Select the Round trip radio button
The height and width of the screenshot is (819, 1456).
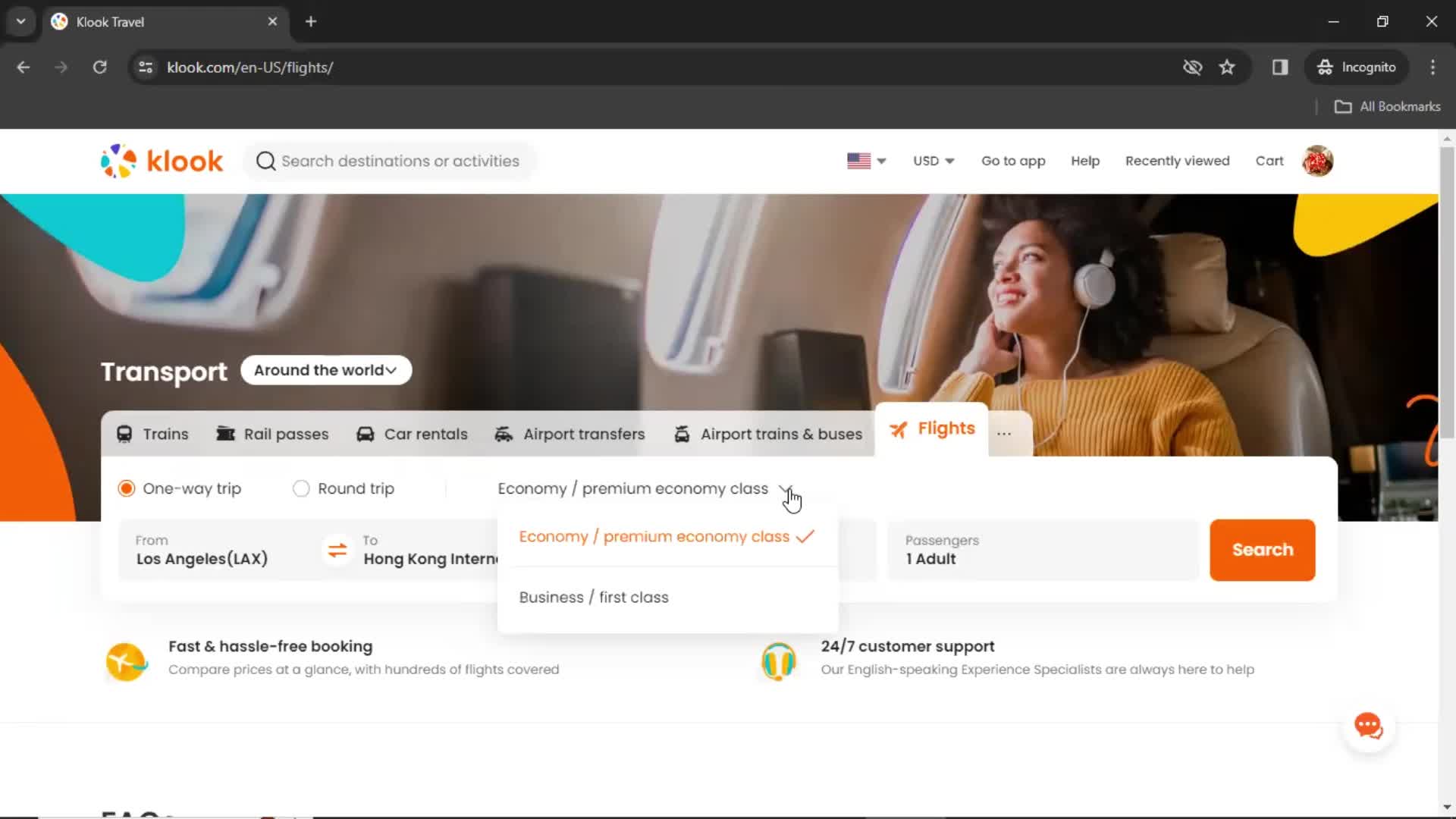(301, 488)
